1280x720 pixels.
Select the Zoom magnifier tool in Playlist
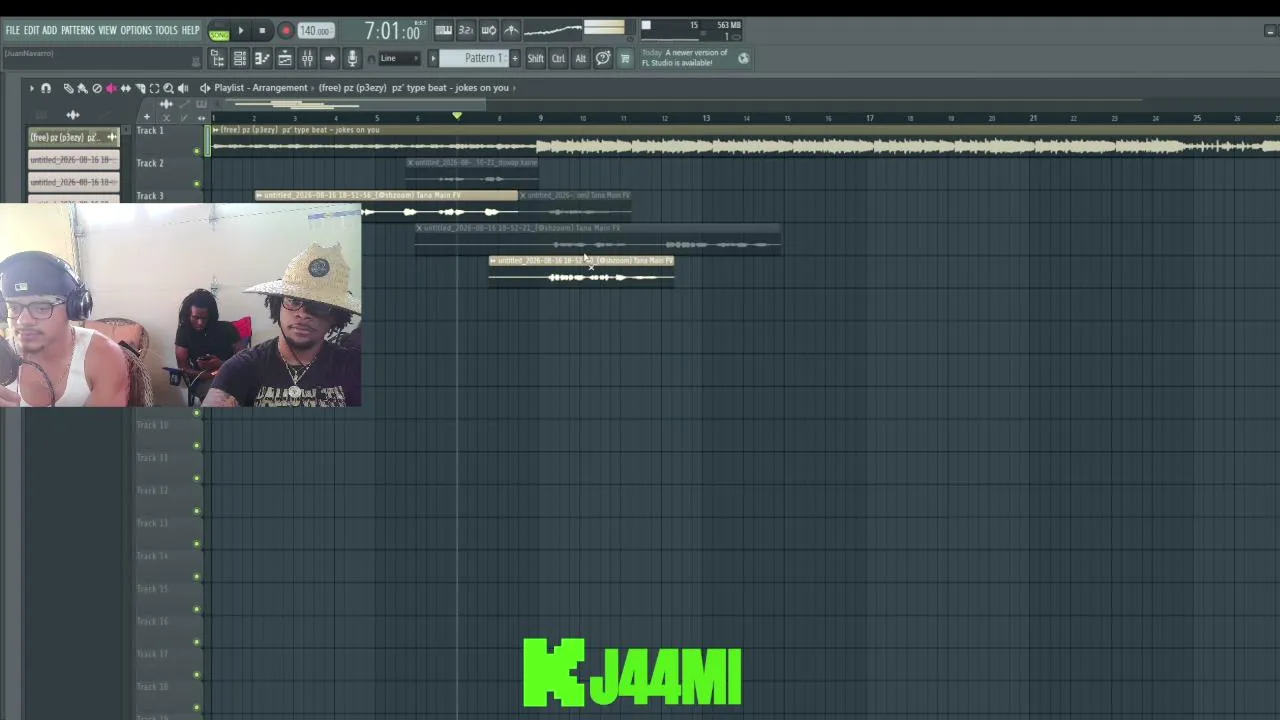click(x=168, y=88)
